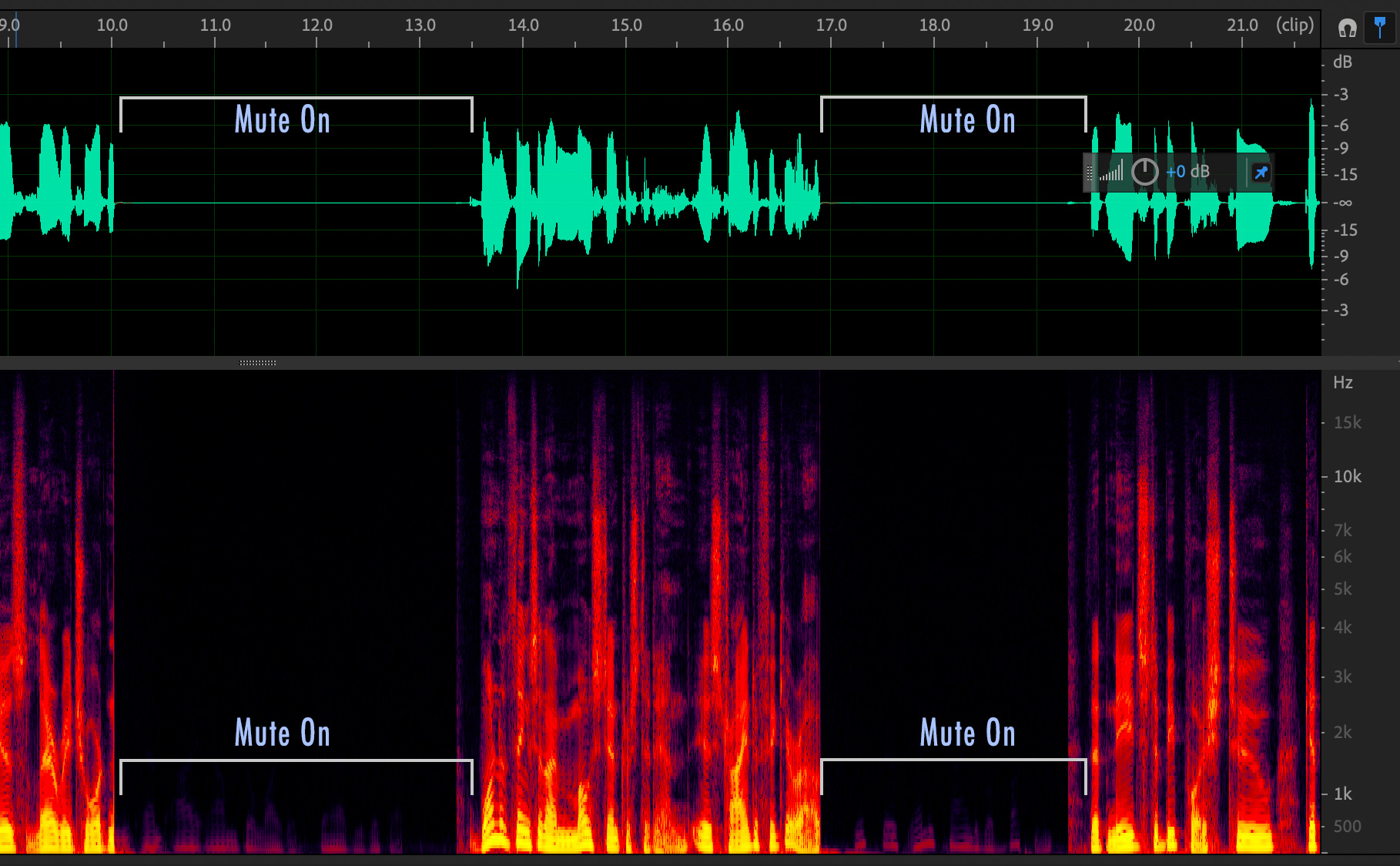Screen dimensions: 1400x866
Task: Click the first Mute On label in waveform
Action: click(x=282, y=120)
